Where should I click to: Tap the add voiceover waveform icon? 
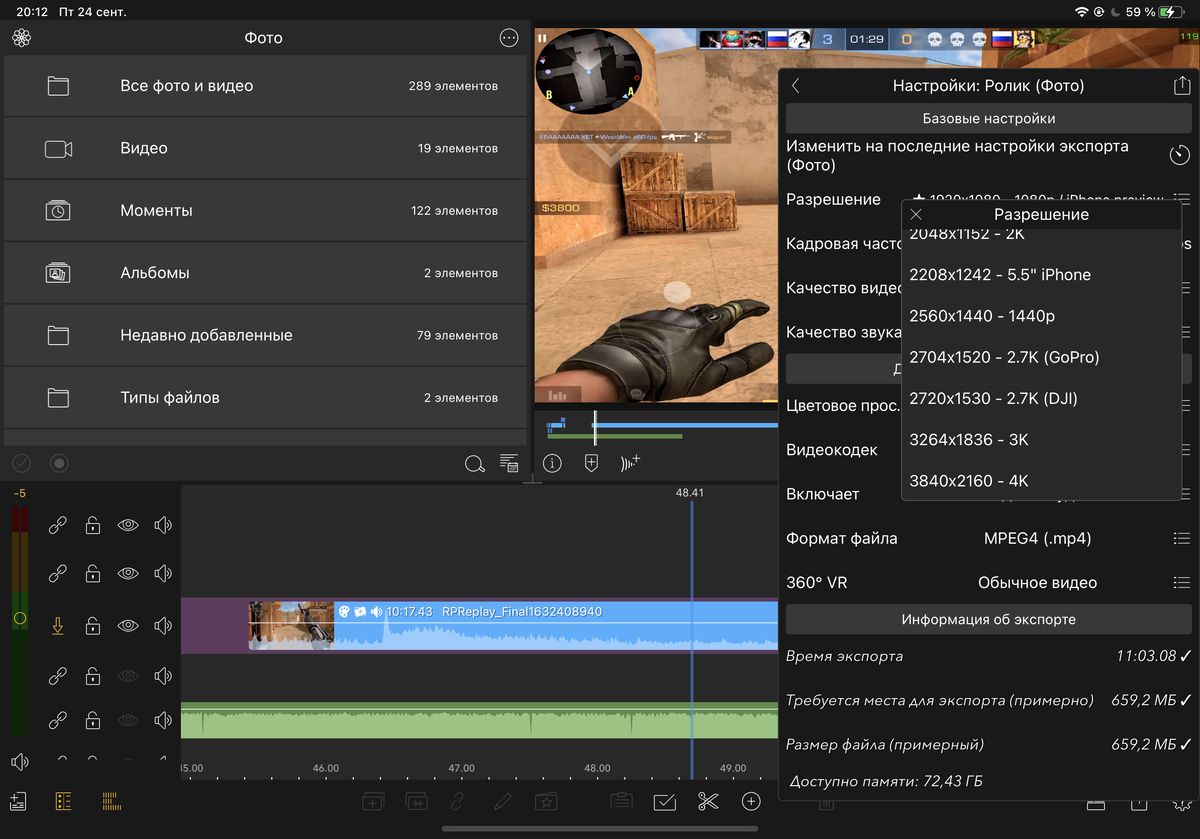630,463
